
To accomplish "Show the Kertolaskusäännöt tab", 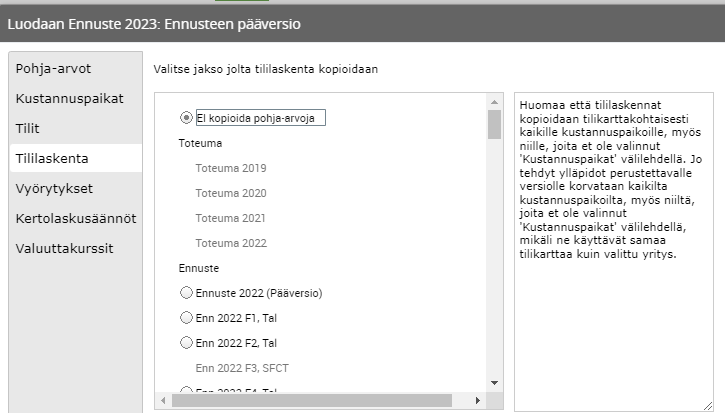I will point(75,218).
